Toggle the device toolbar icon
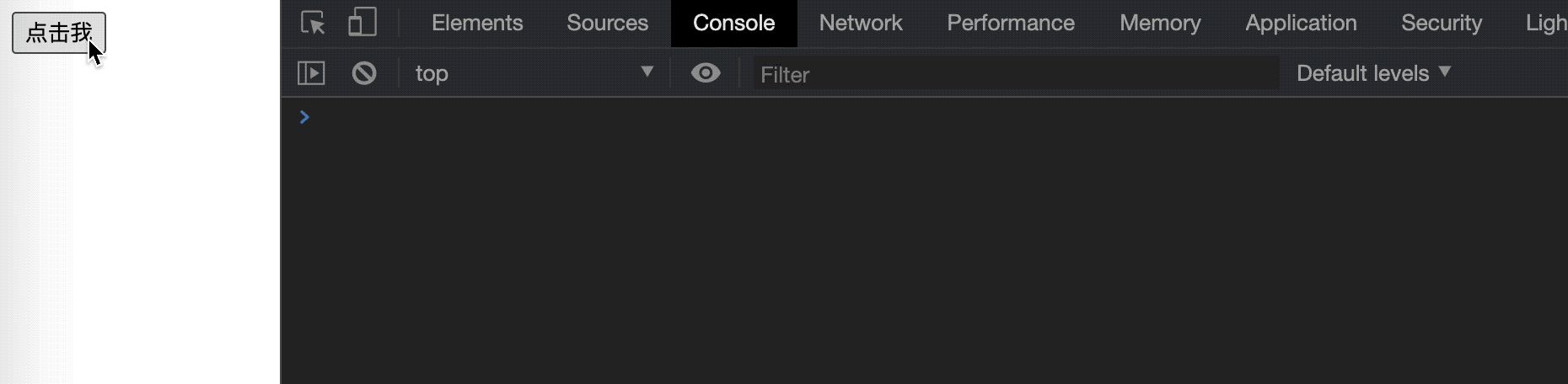Image resolution: width=1568 pixels, height=384 pixels. (362, 23)
